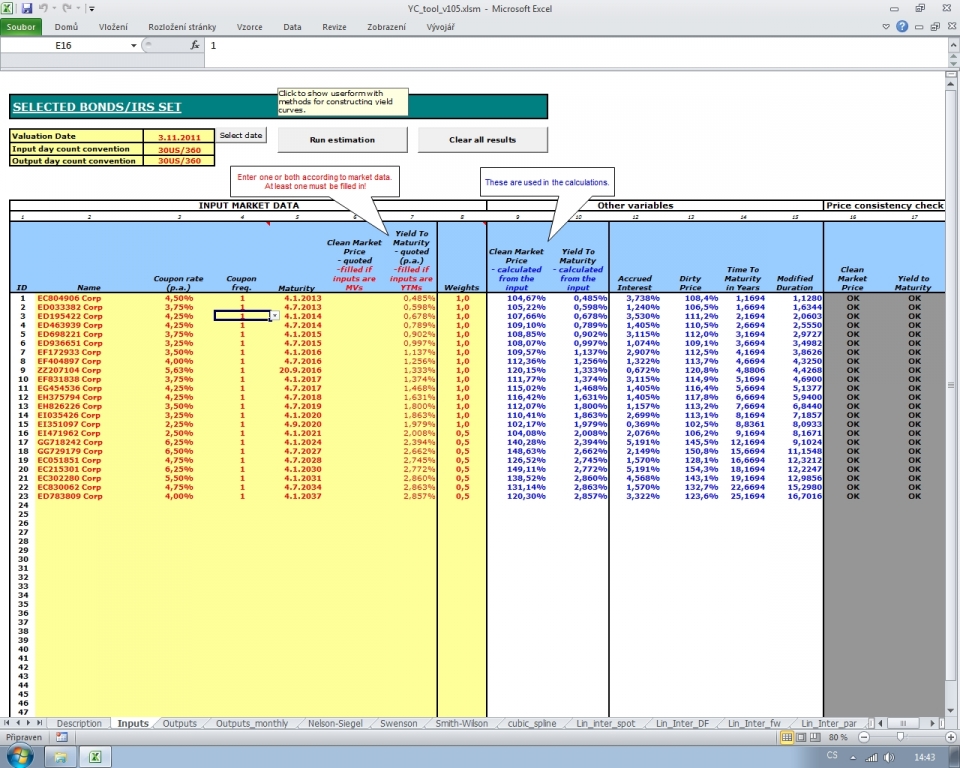Click the Save icon in quick access toolbar
Viewport: 960px width, 768px height.
click(x=26, y=8)
